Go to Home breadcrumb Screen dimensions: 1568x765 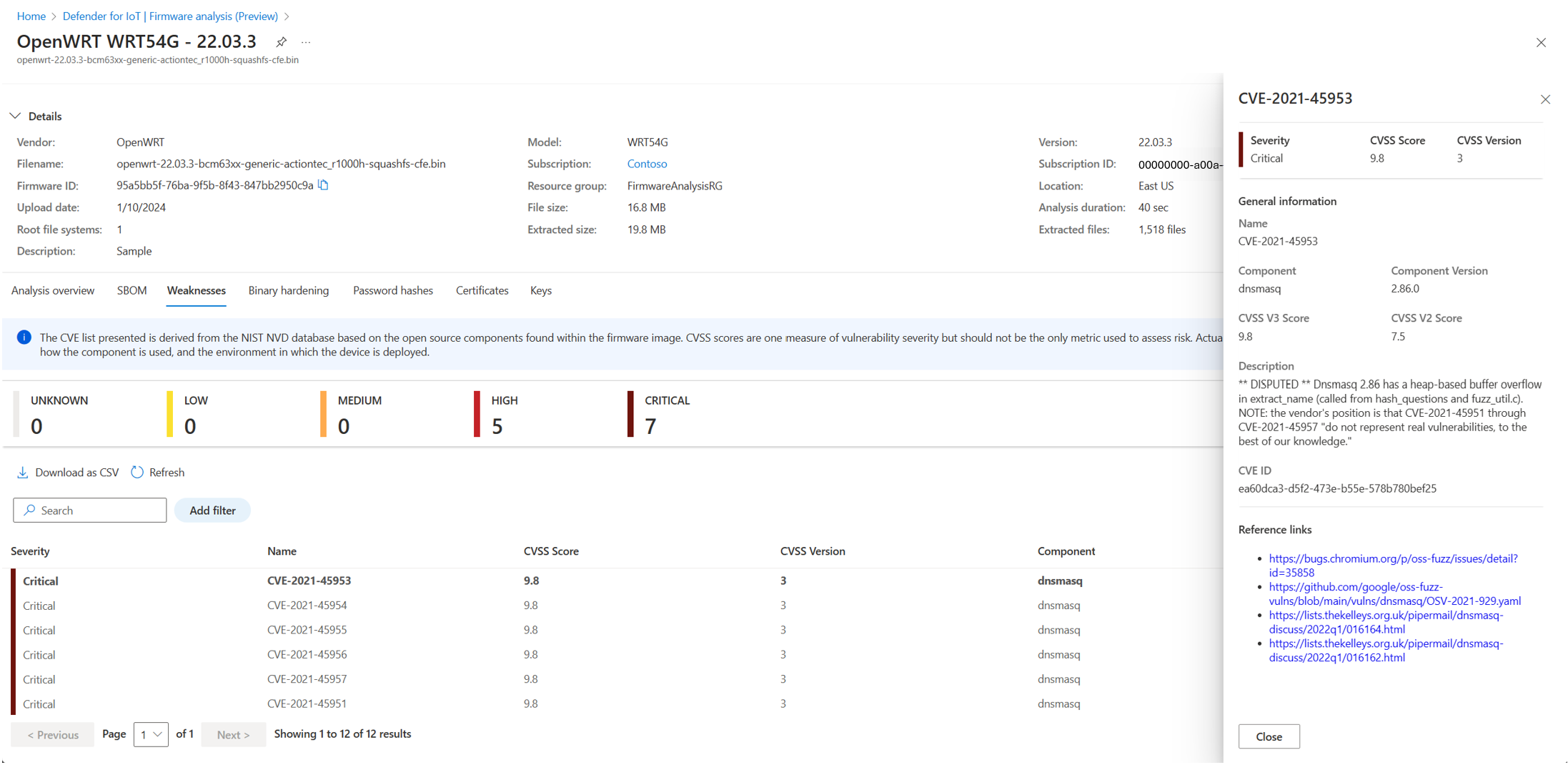[31, 16]
